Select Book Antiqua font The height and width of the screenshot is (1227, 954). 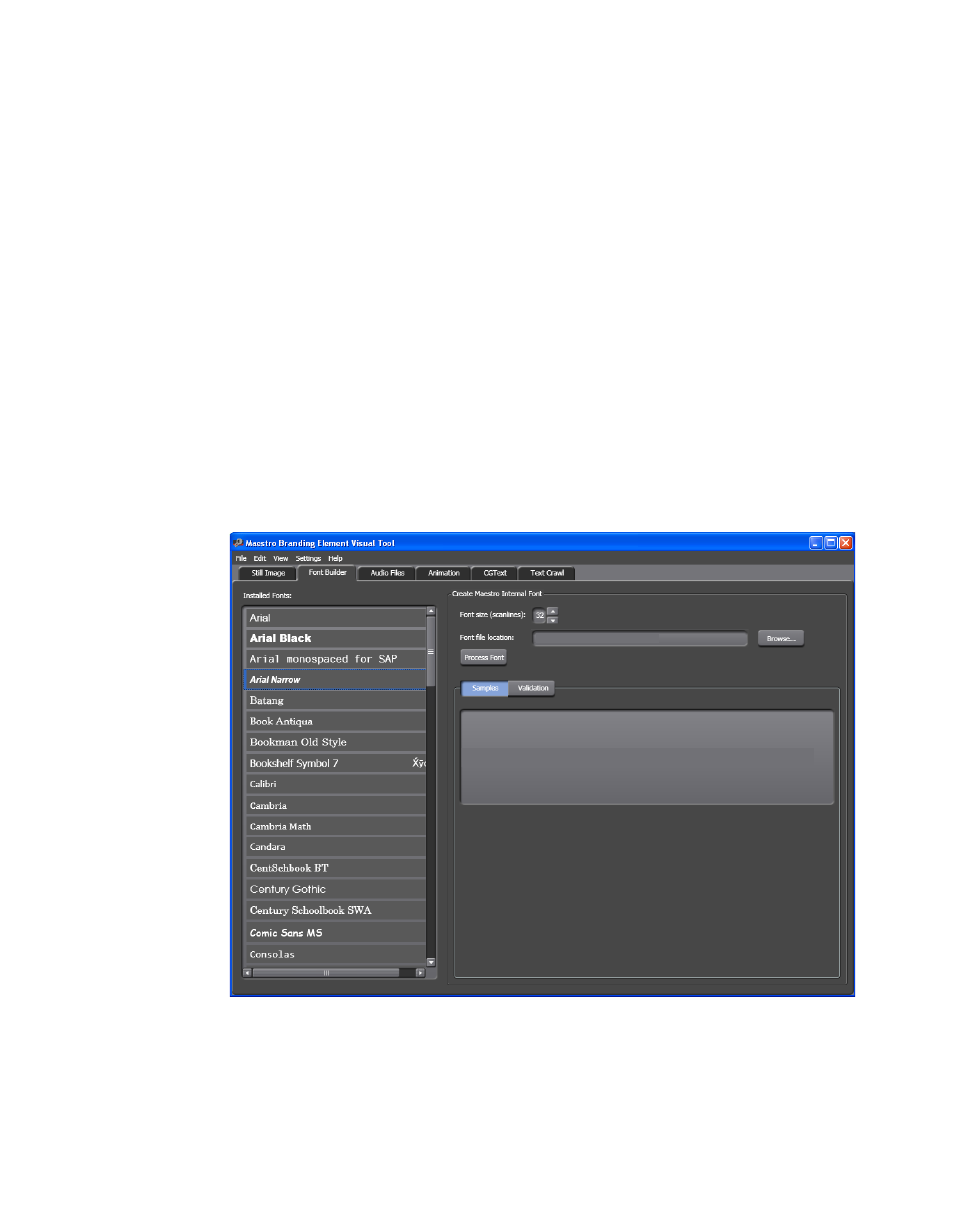pos(335,722)
